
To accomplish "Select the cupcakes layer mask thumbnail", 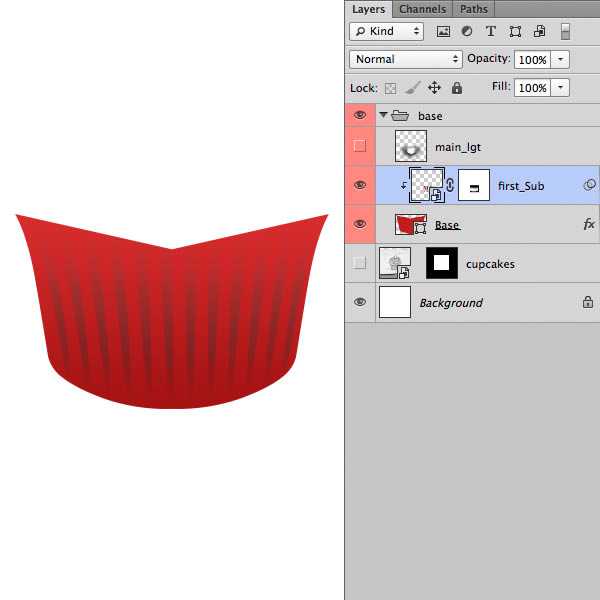I will pyautogui.click(x=441, y=264).
